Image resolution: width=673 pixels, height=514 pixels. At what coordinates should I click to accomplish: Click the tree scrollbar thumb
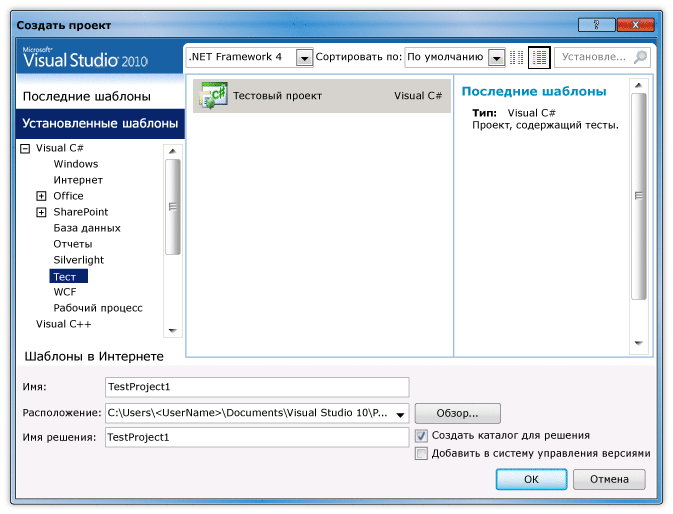173,207
